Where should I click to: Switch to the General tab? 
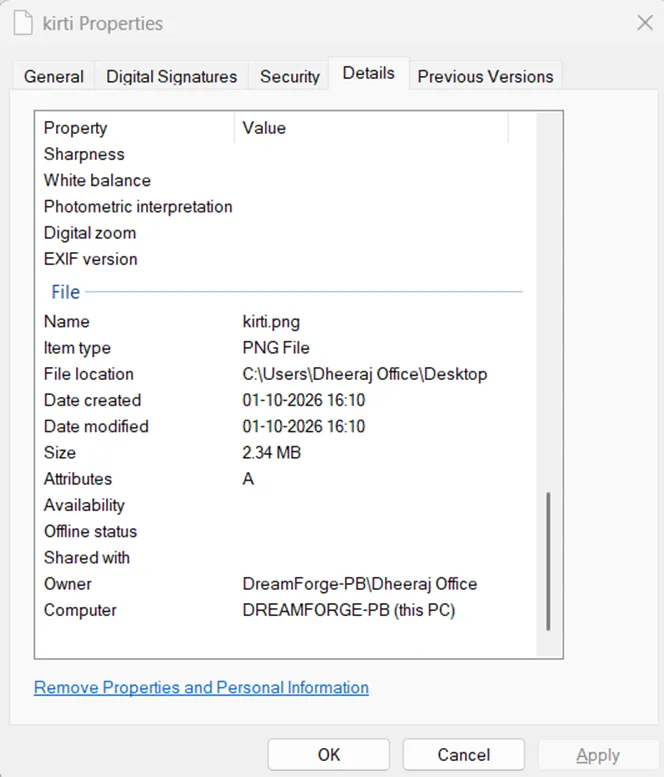point(54,76)
